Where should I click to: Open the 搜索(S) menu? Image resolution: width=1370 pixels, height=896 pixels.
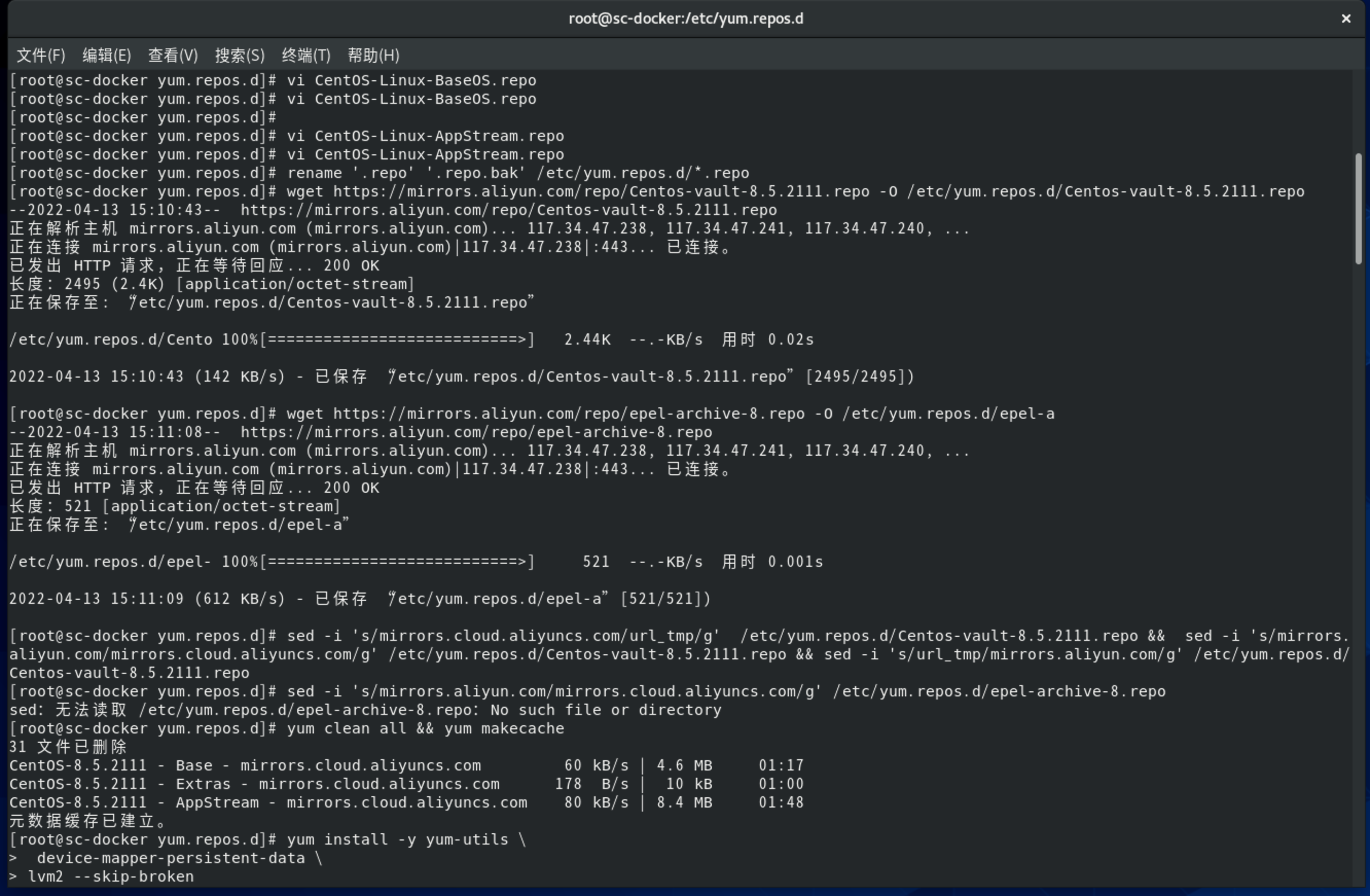click(240, 55)
